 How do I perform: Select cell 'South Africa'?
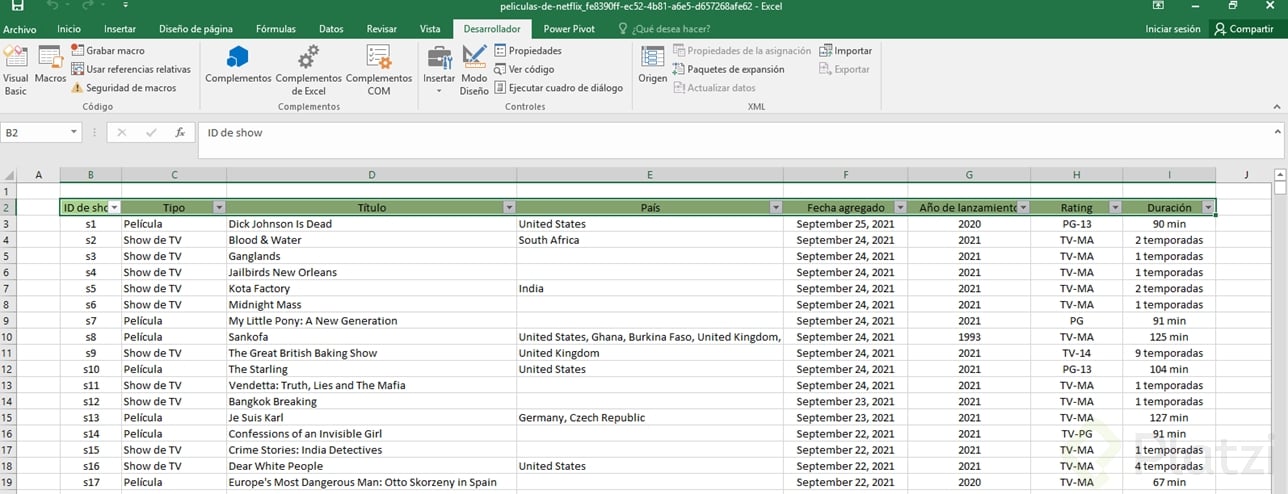pos(649,240)
